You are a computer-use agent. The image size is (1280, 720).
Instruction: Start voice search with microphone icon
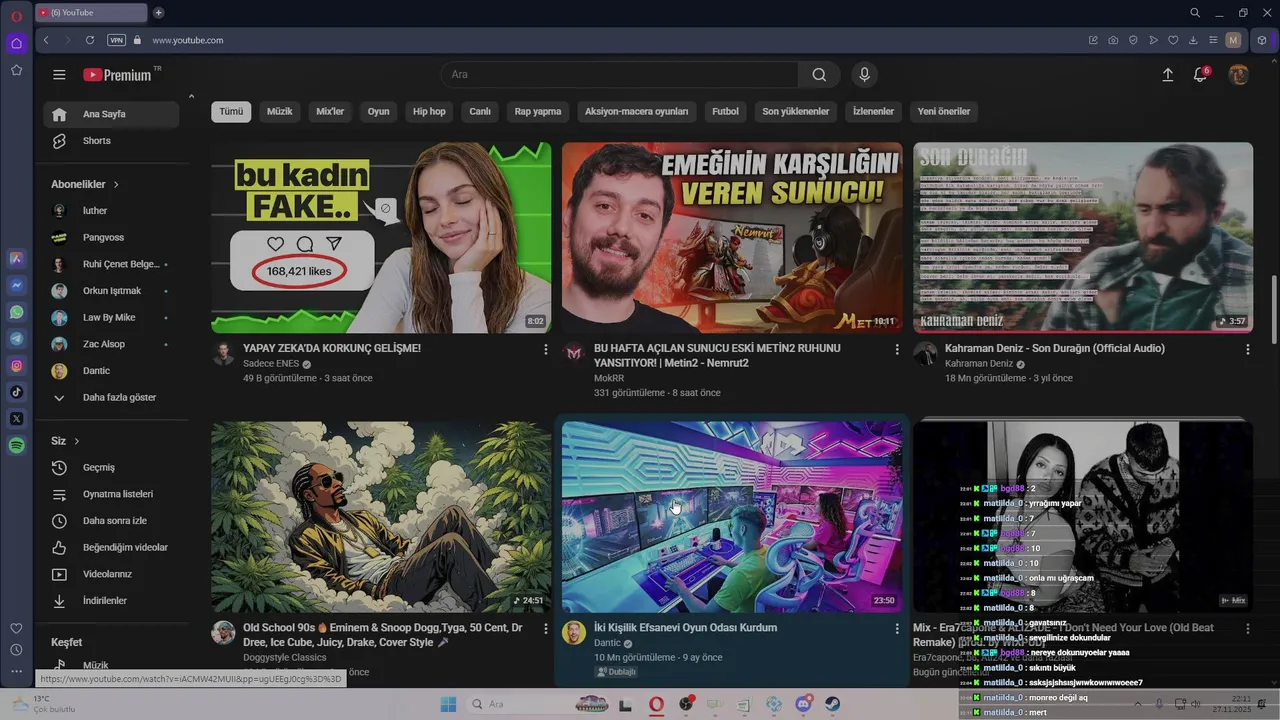tap(865, 75)
